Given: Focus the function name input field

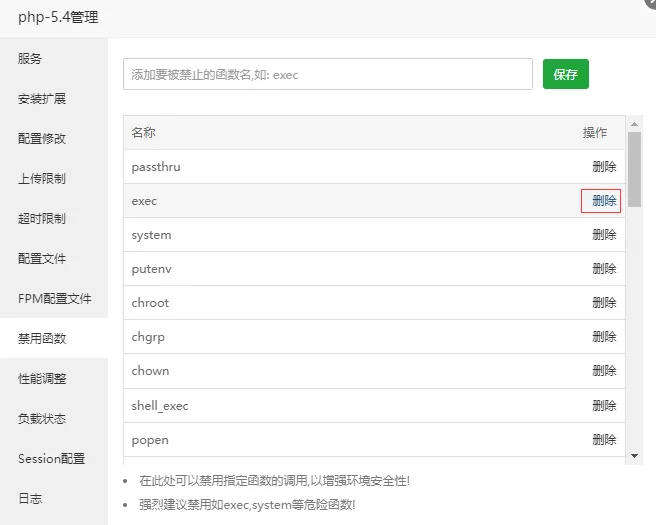Looking at the screenshot, I should tap(328, 74).
